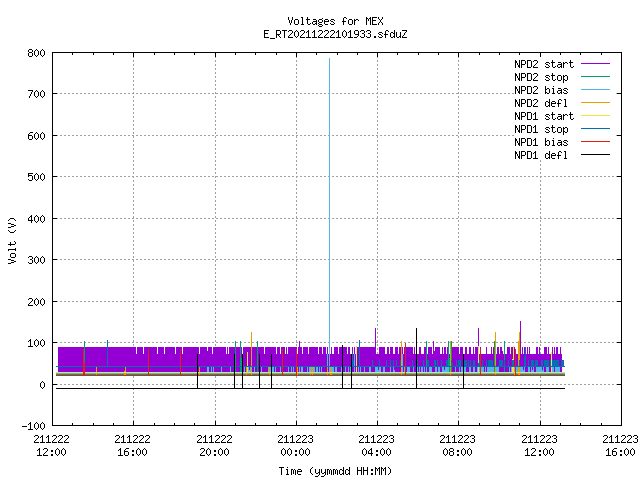Click the NPD1 defl black legend line
This screenshot has width=640, height=480.
click(x=595, y=155)
